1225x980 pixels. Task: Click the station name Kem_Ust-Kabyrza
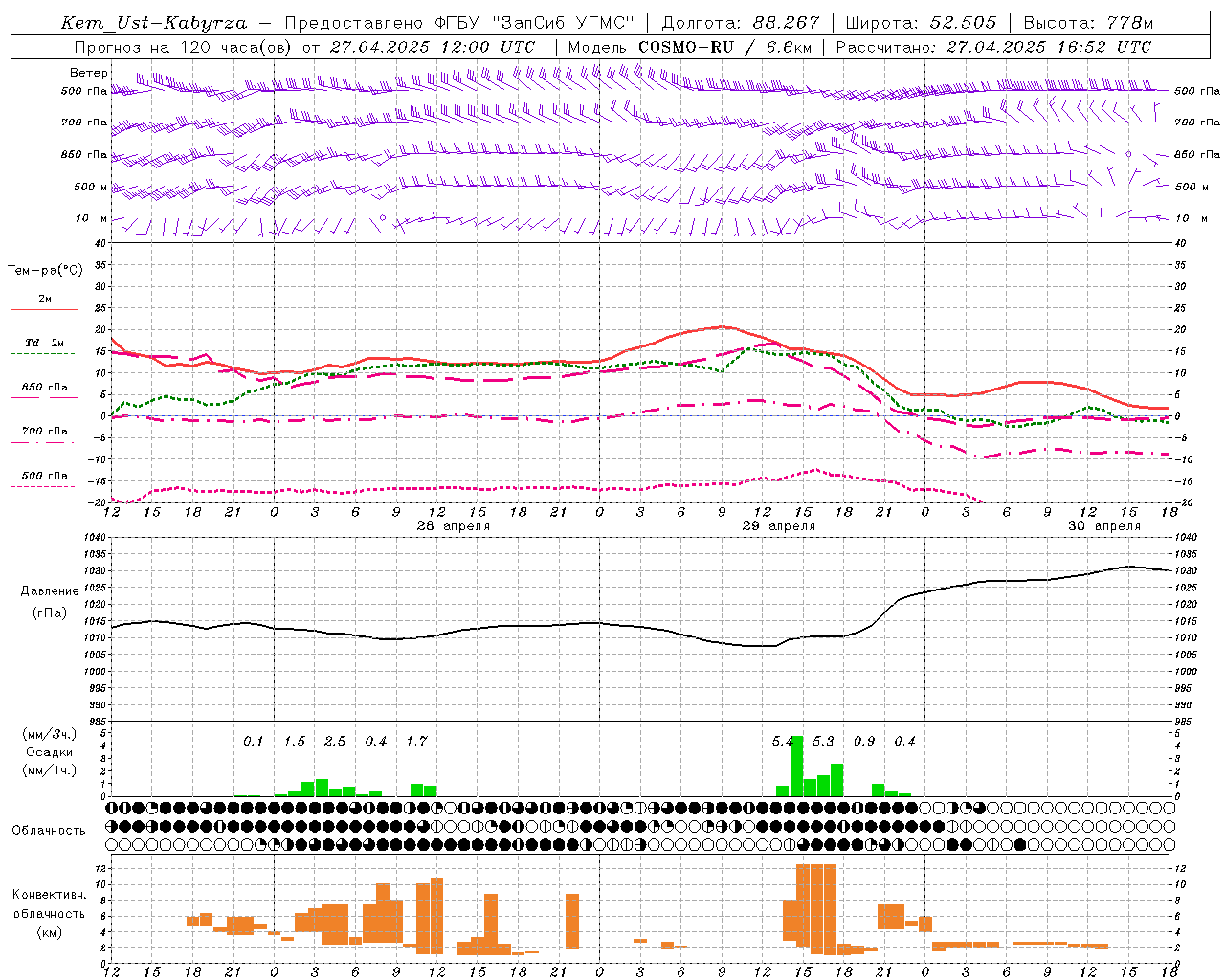[154, 23]
